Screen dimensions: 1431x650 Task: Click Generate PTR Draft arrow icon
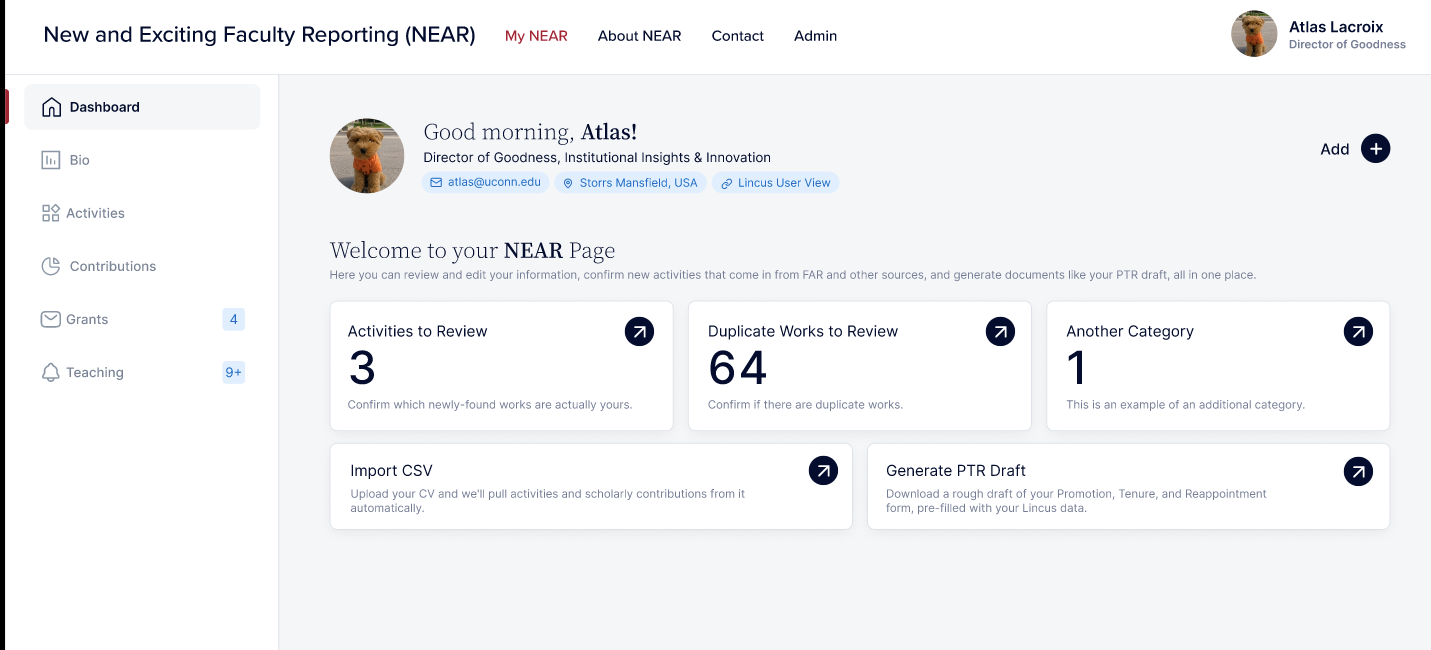coord(1358,471)
